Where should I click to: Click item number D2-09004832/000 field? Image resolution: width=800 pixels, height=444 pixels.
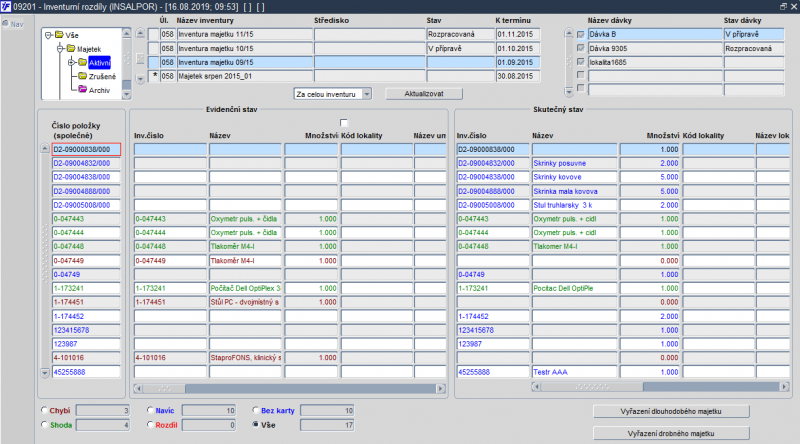tap(86, 163)
